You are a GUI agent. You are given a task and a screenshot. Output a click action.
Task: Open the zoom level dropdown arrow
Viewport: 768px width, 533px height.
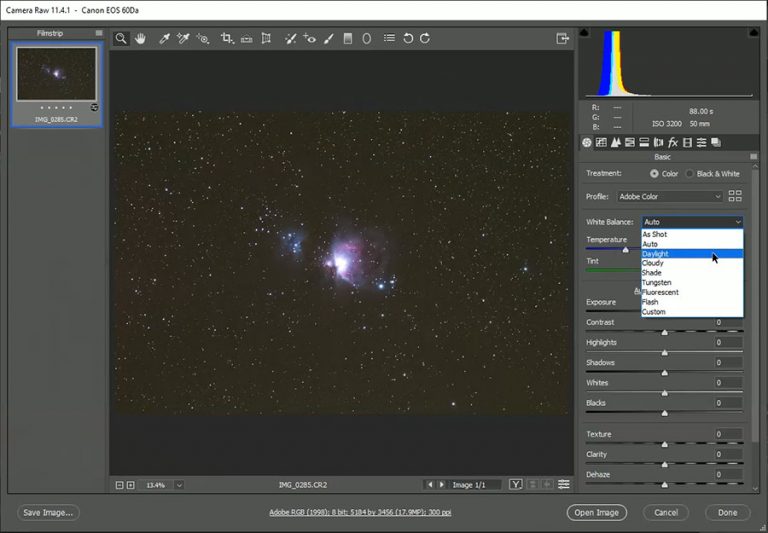(179, 485)
